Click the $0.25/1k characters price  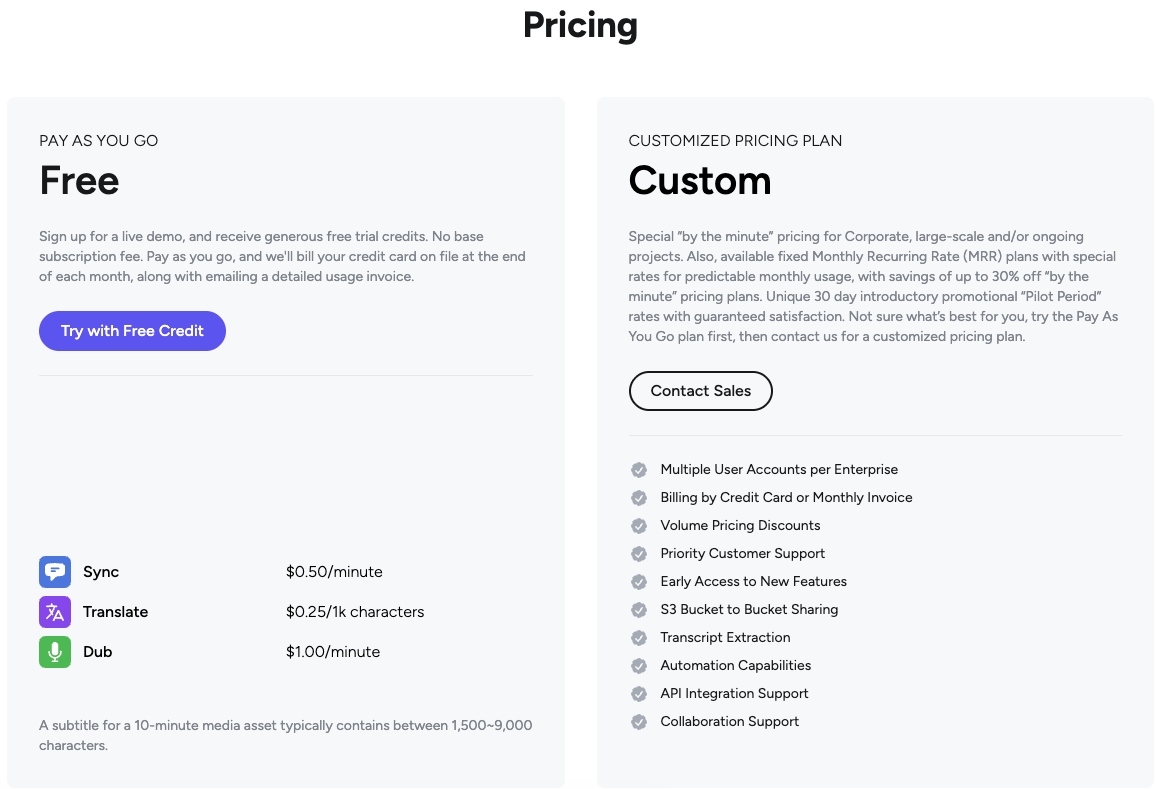[355, 612]
